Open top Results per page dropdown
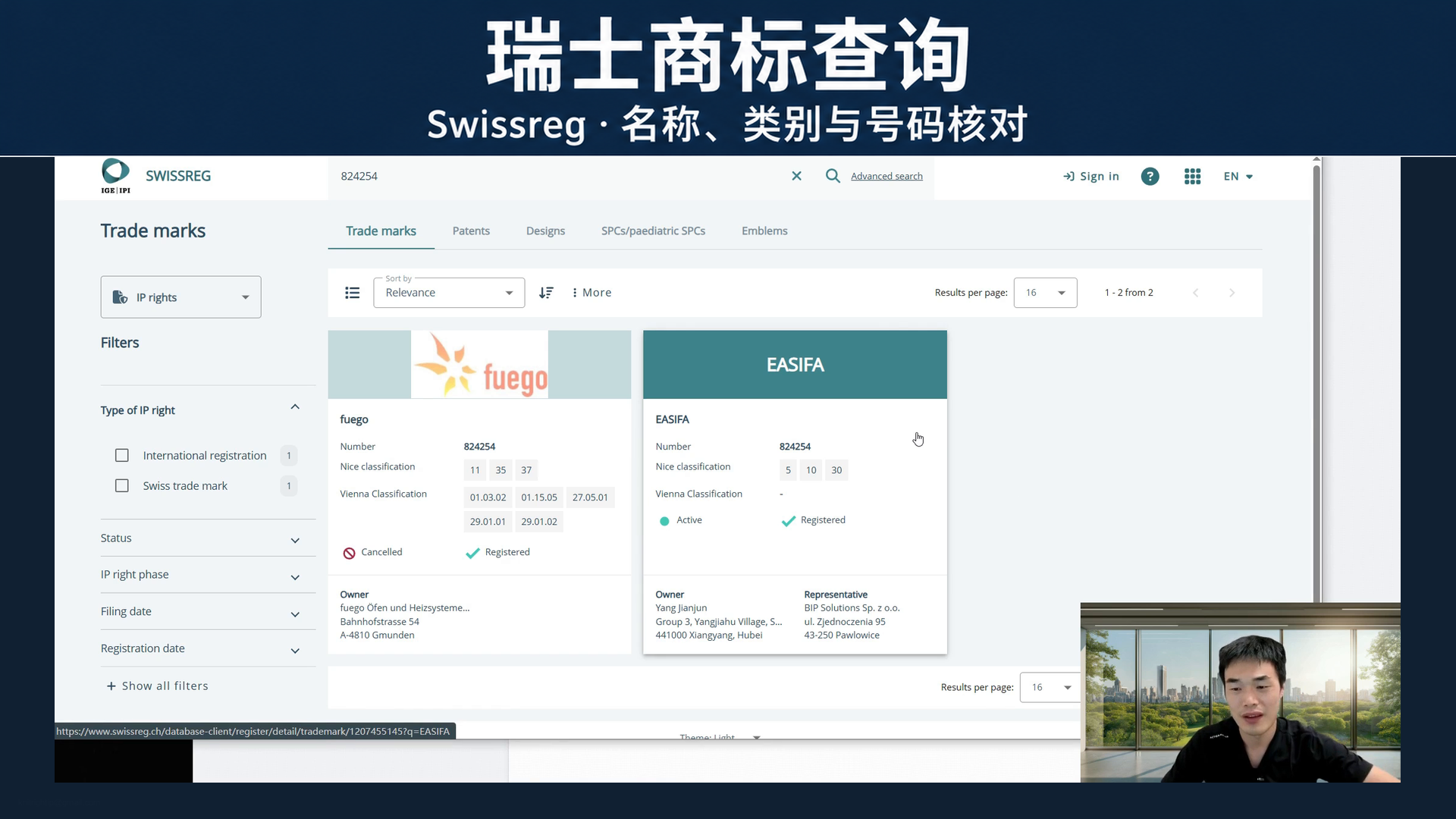The height and width of the screenshot is (819, 1456). point(1045,293)
